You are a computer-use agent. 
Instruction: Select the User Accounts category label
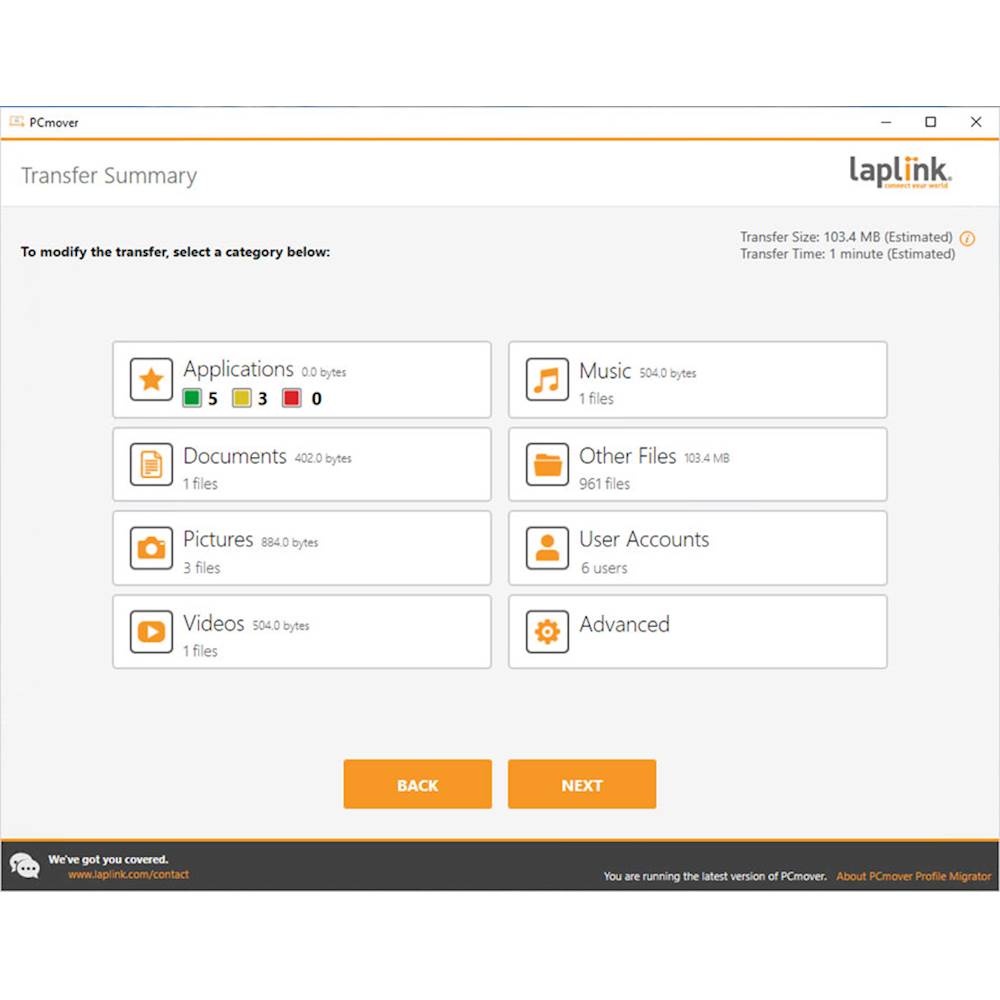pos(644,540)
